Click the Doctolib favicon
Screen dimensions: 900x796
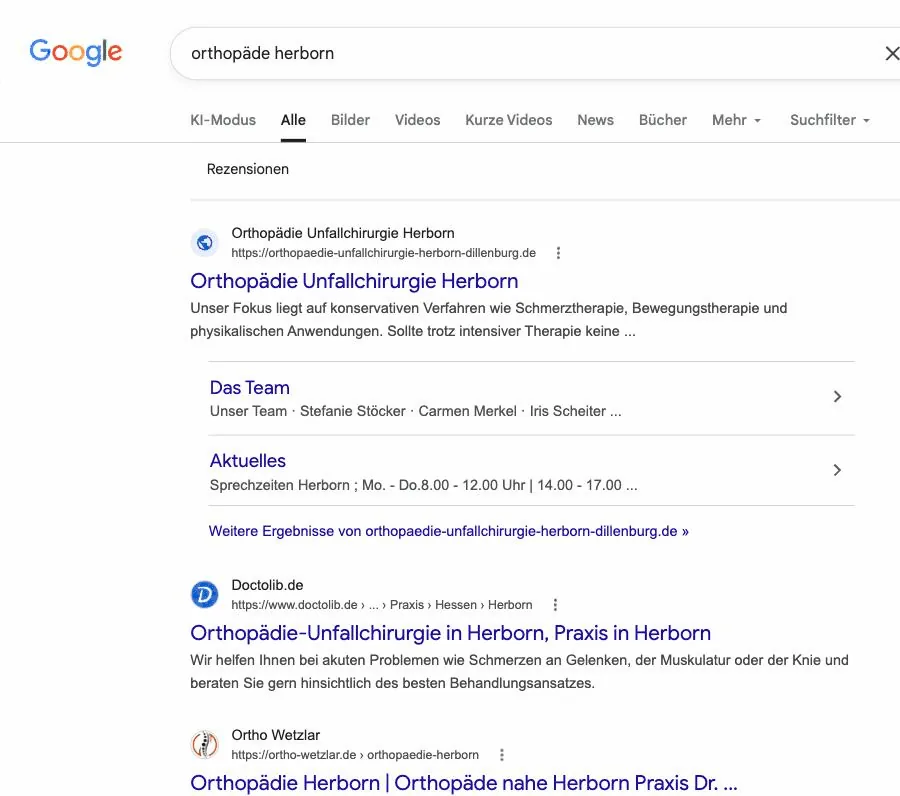(204, 595)
